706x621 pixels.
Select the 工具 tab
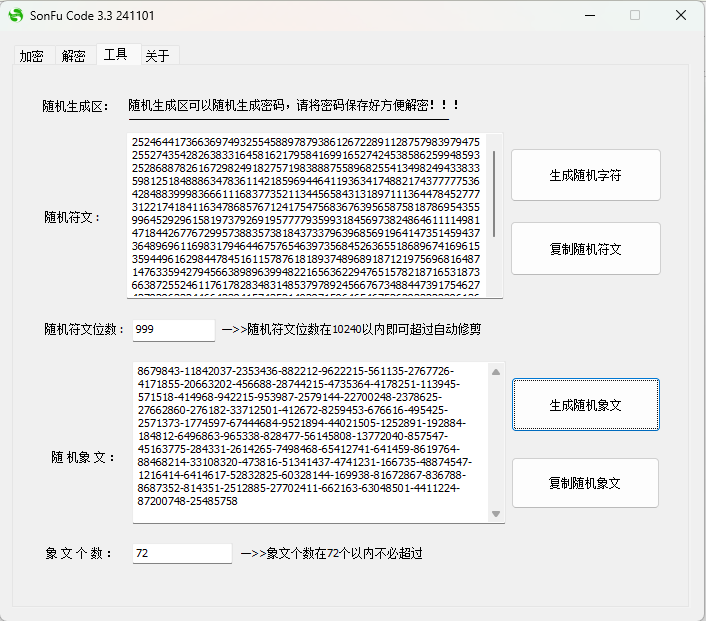(115, 54)
